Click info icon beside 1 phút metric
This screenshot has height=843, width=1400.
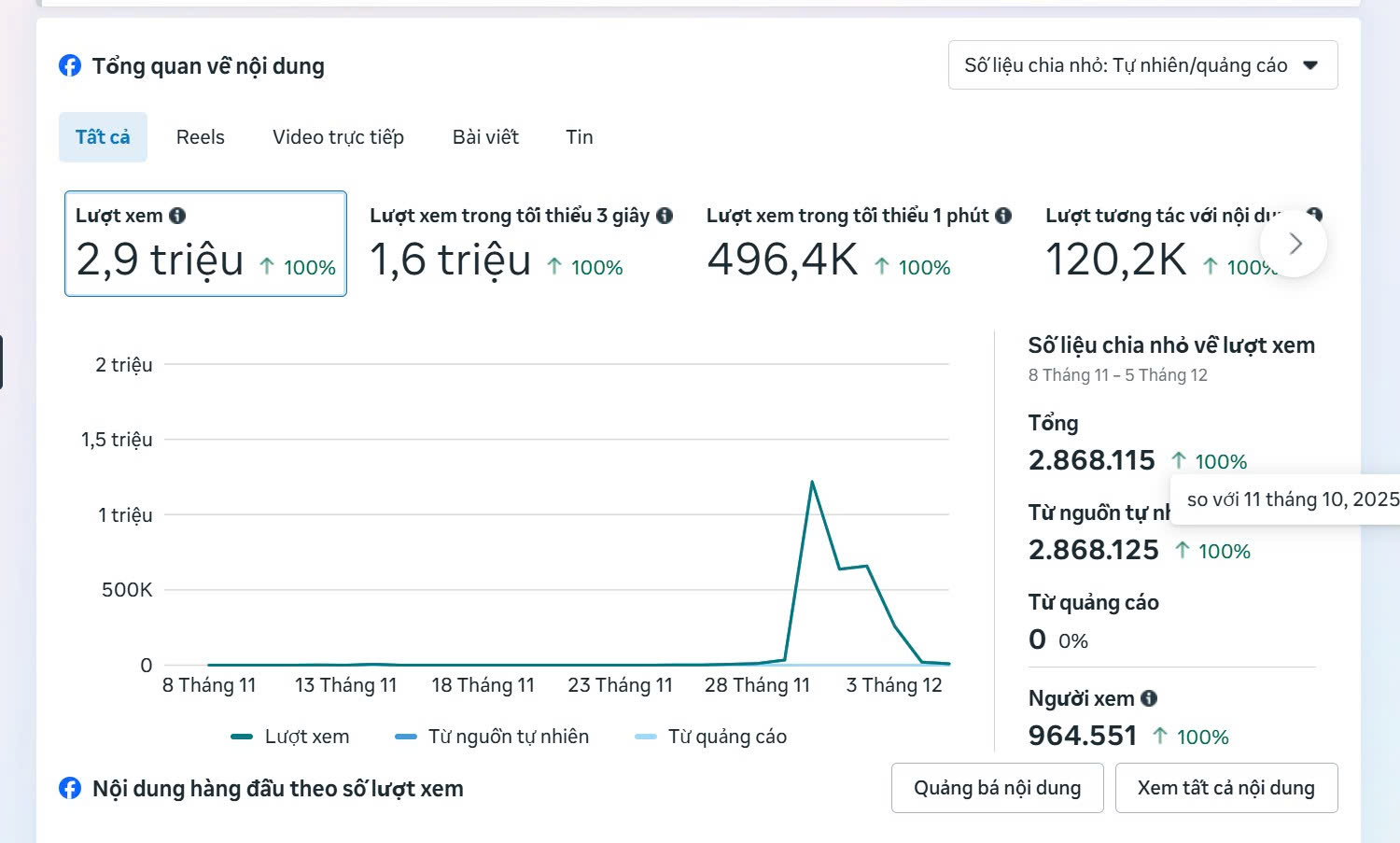tap(1003, 216)
